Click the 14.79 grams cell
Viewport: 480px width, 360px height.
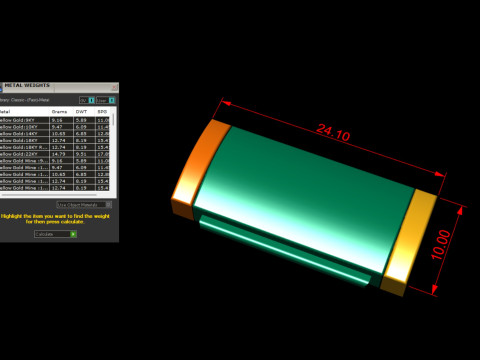pyautogui.click(x=61, y=154)
